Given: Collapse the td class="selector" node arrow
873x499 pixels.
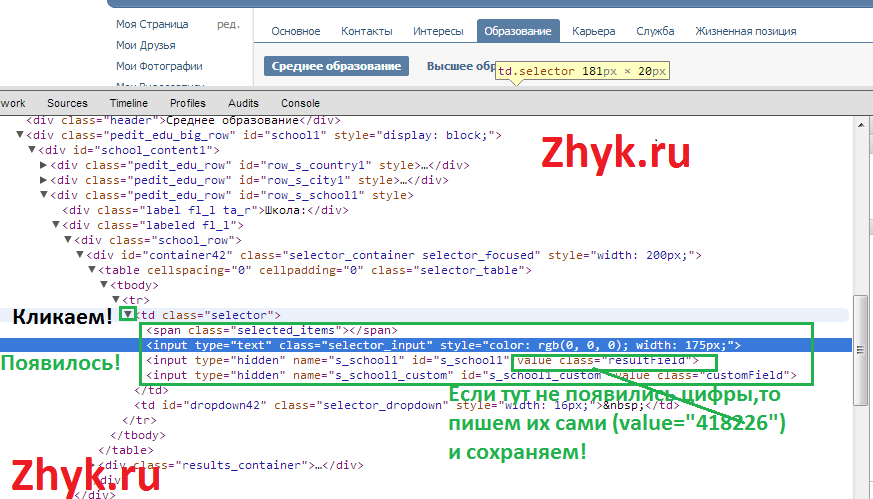Looking at the screenshot, I should [x=127, y=314].
